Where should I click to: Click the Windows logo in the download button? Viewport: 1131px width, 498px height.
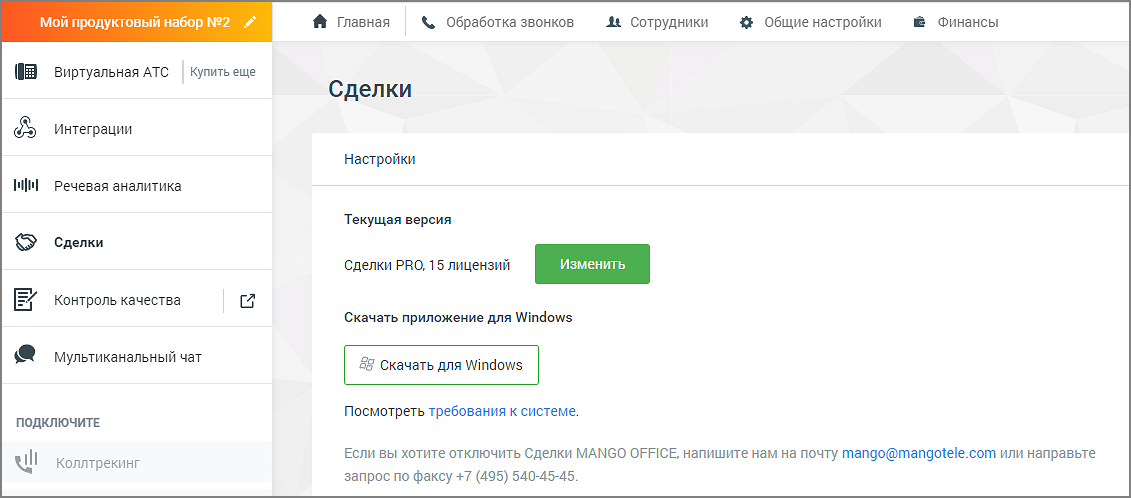point(366,364)
